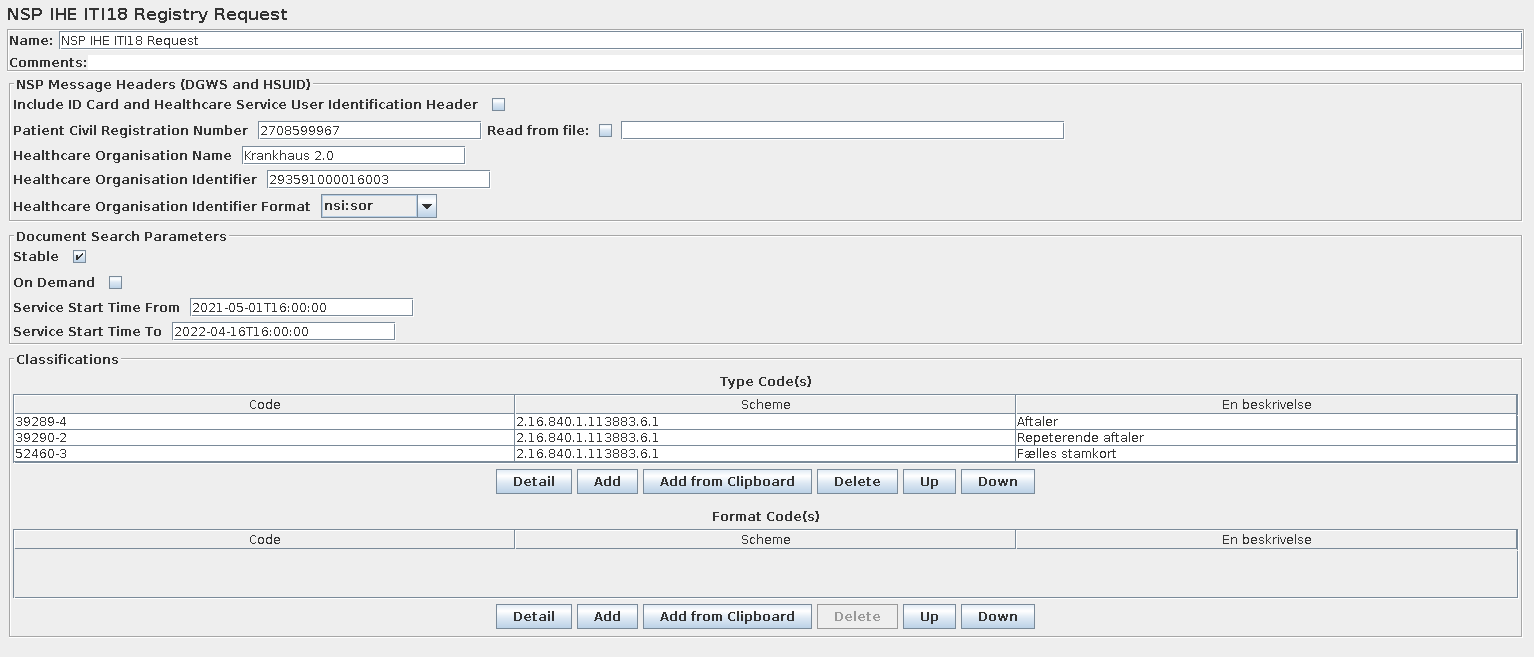
Task: Enable Include ID Card header checkbox
Action: click(x=498, y=105)
